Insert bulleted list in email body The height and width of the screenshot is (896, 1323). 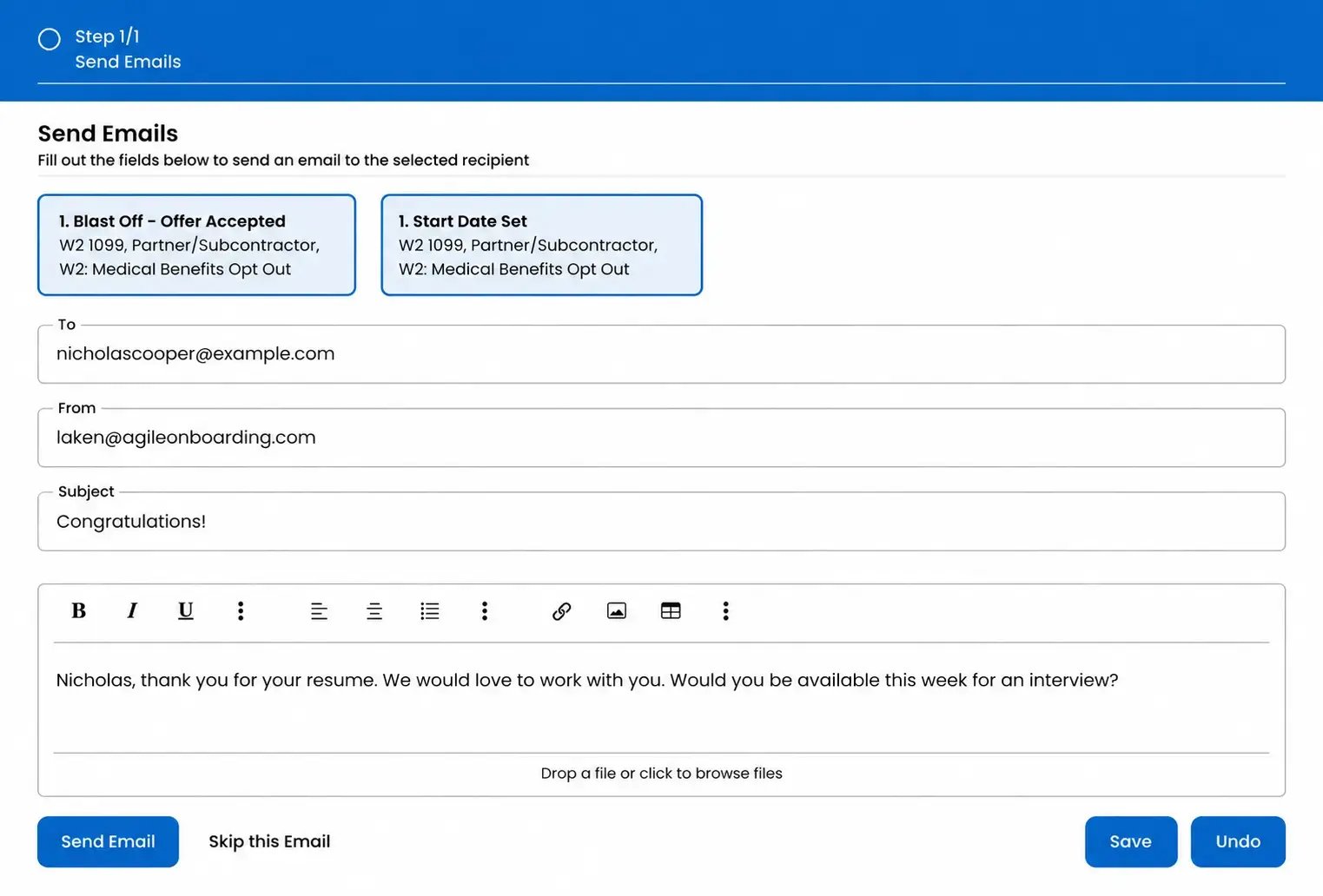[x=430, y=611]
